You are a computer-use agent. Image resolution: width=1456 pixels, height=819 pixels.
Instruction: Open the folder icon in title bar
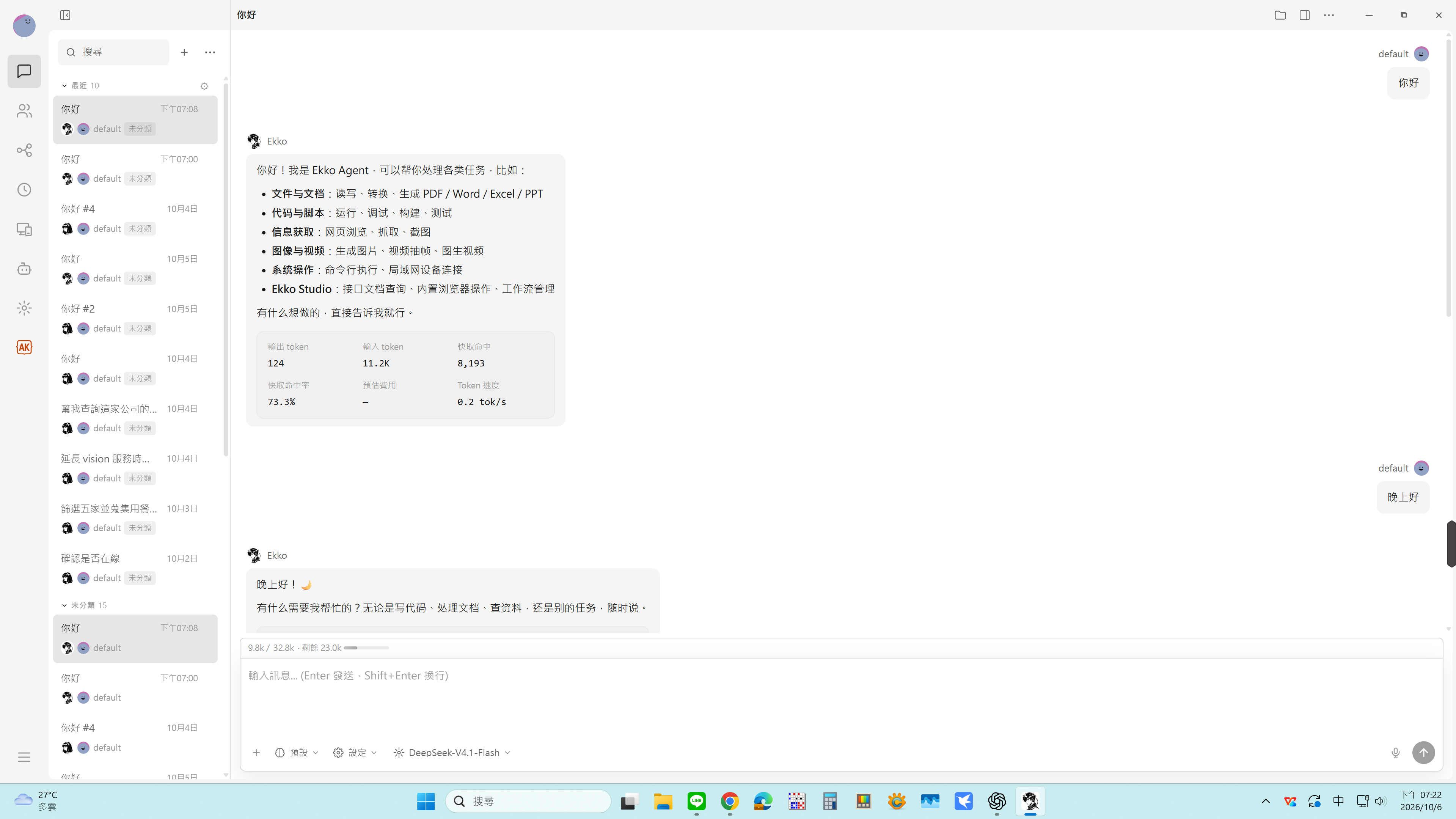[x=1280, y=15]
